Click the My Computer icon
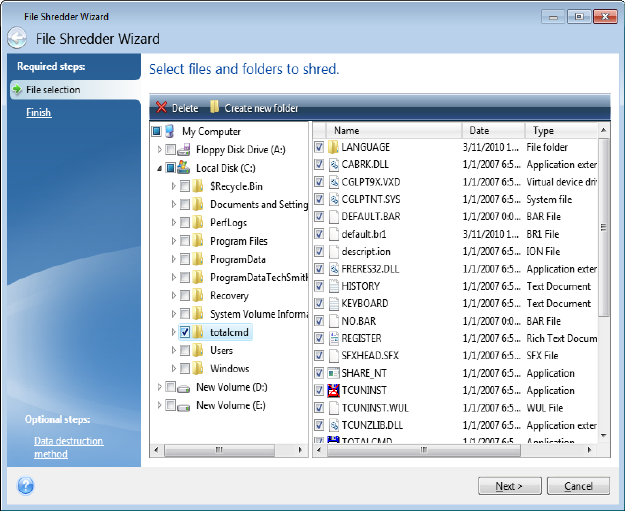The width and height of the screenshot is (625, 511). 170,131
